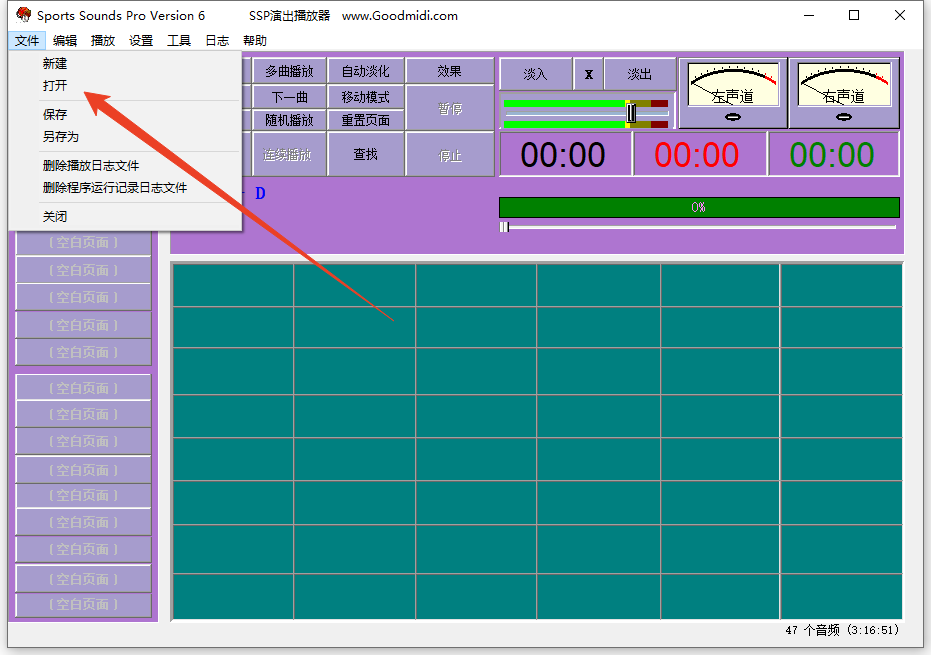Toggle 多曲播放 multi-track playback
Screen dimensions: 931x655
pyautogui.click(x=289, y=71)
